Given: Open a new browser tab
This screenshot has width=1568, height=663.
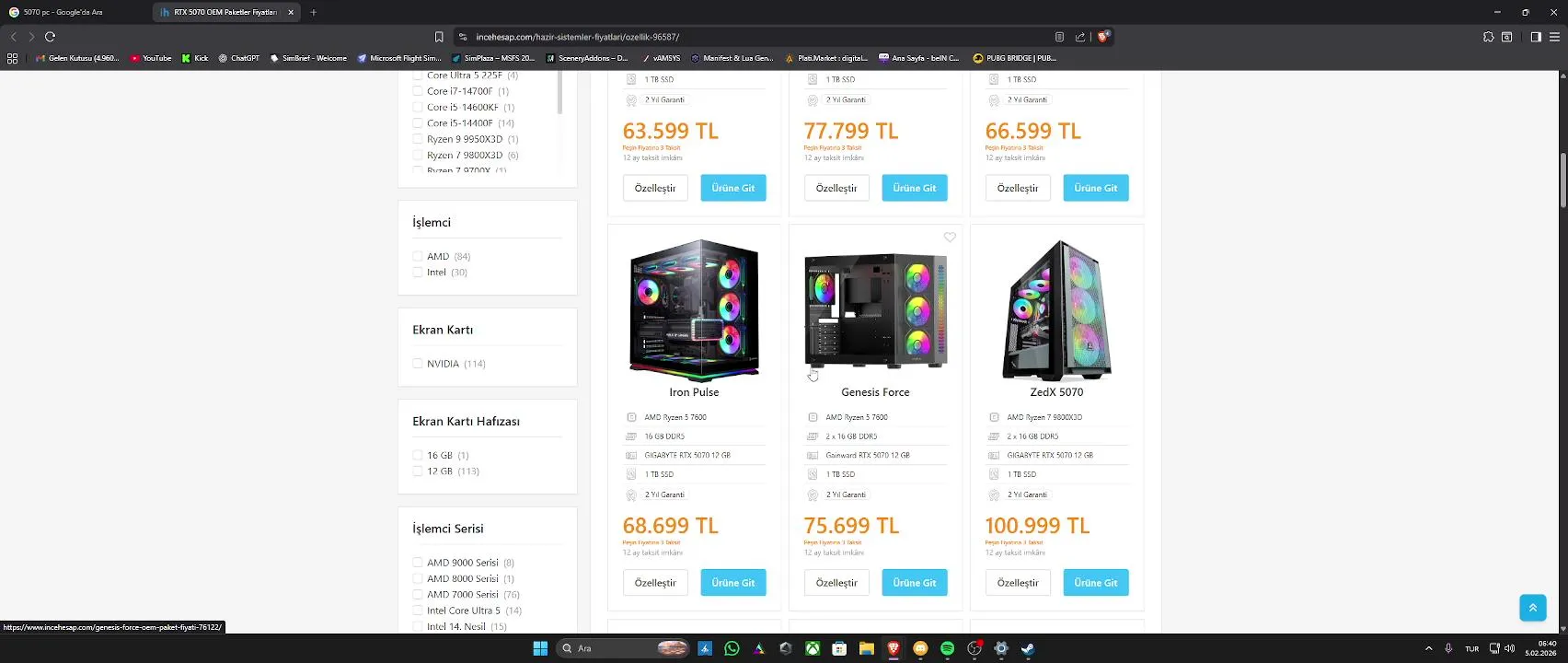Looking at the screenshot, I should (314, 12).
